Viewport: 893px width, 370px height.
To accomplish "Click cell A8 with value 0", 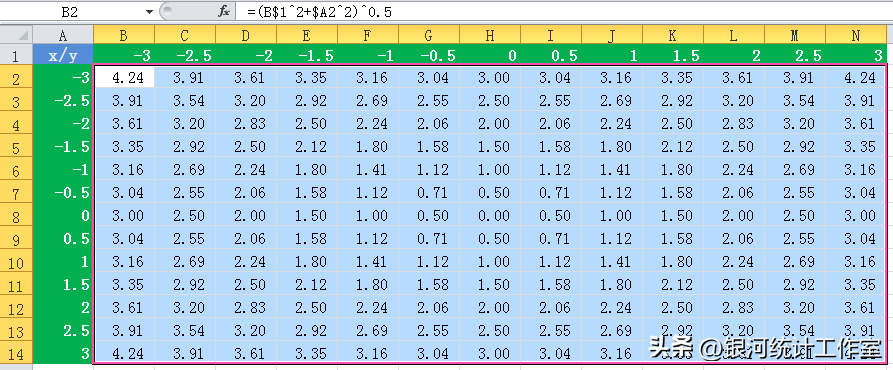I will pyautogui.click(x=63, y=216).
